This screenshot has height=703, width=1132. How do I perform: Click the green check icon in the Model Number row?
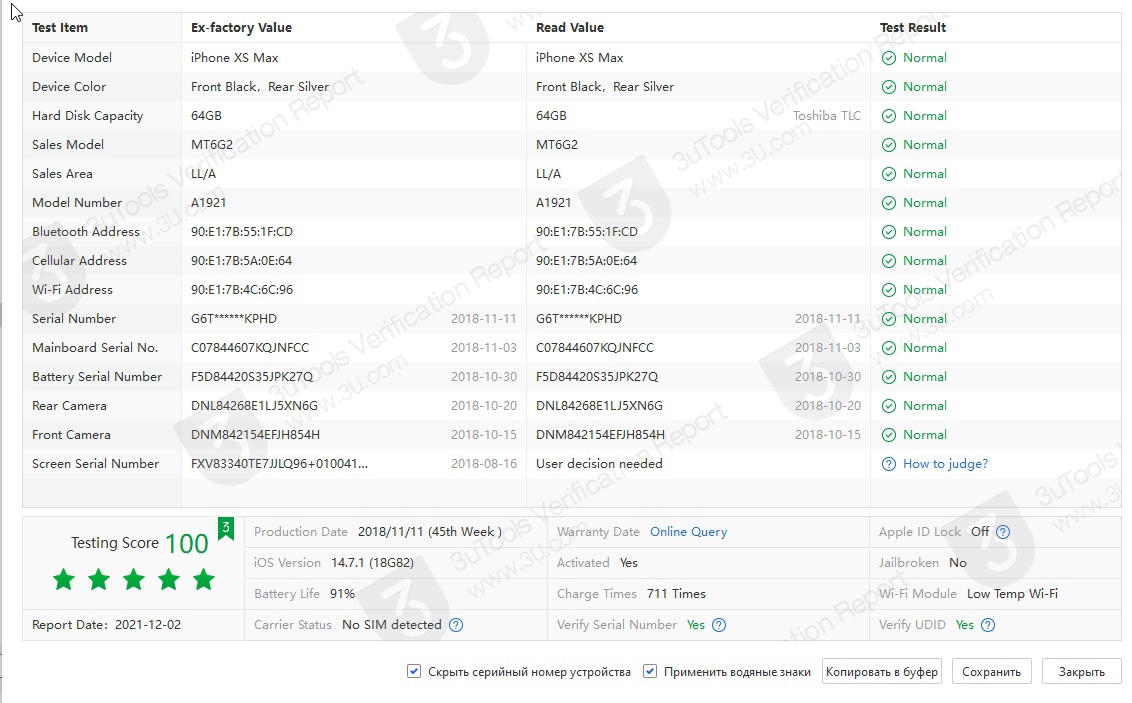(x=889, y=203)
